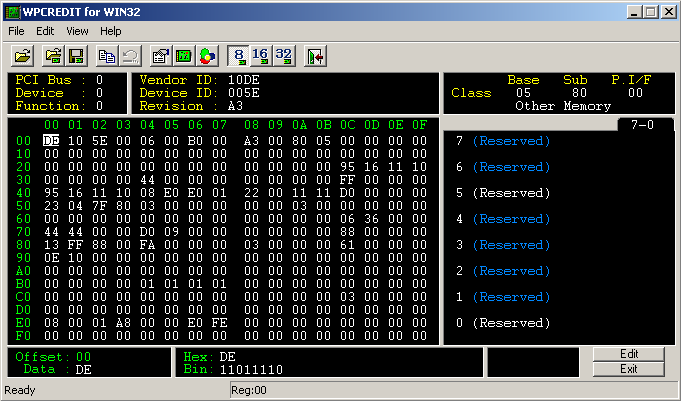Click the Reg:00 status bar entry
This screenshot has height=401, width=681.
point(249,390)
